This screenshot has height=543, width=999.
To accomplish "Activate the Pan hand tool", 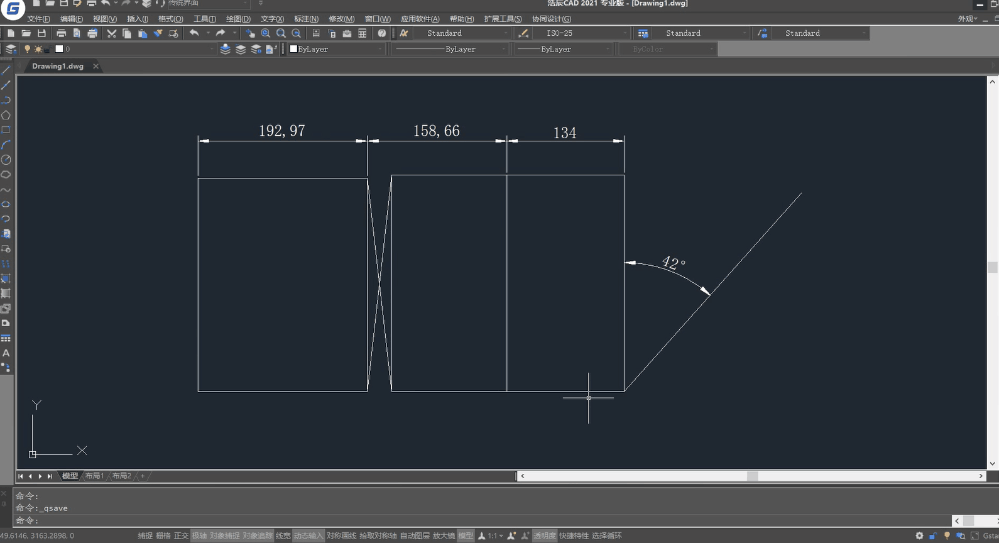I will pos(250,33).
